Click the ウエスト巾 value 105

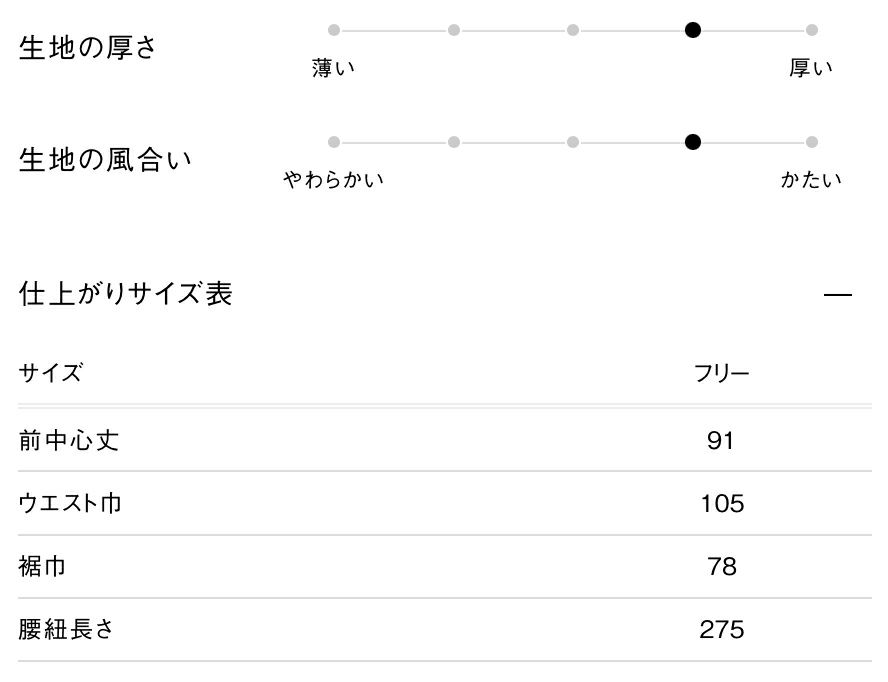[x=722, y=504]
